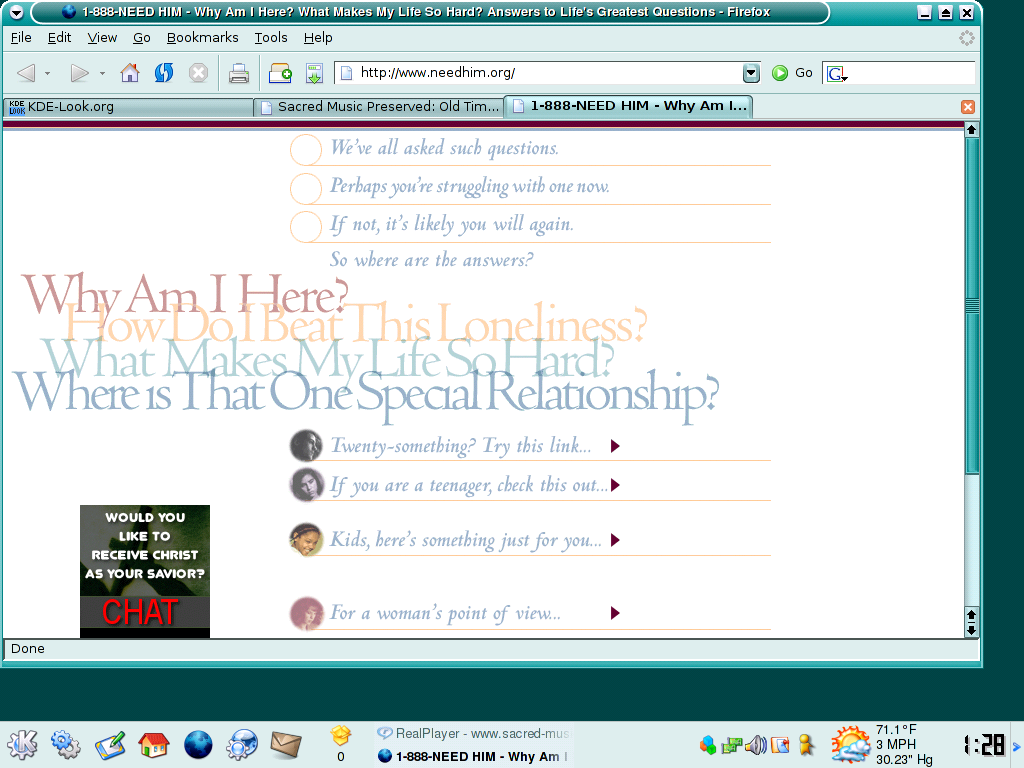The width and height of the screenshot is (1024, 768).
Task: Open the gear Control Center panel icon
Action: point(65,744)
